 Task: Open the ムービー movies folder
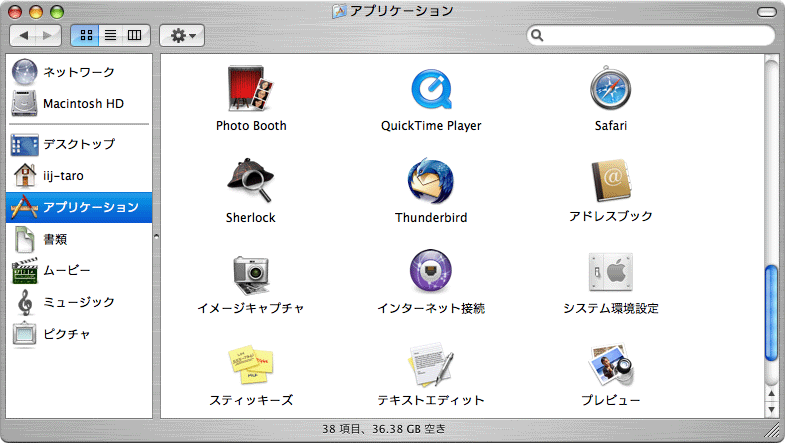pos(79,271)
